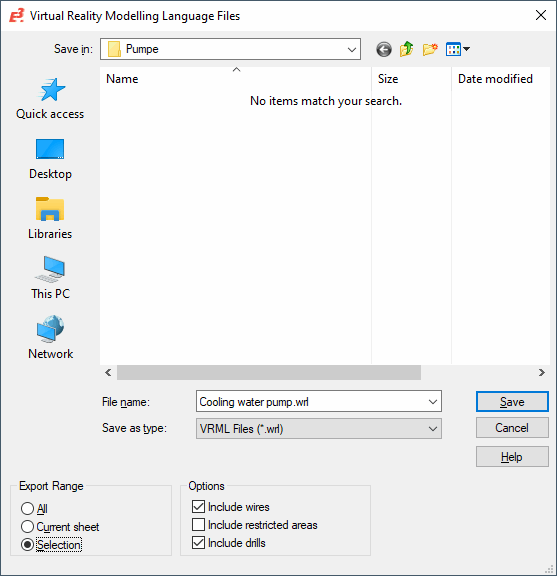Go up one folder level
Screen dimensions: 557x576
(x=407, y=49)
